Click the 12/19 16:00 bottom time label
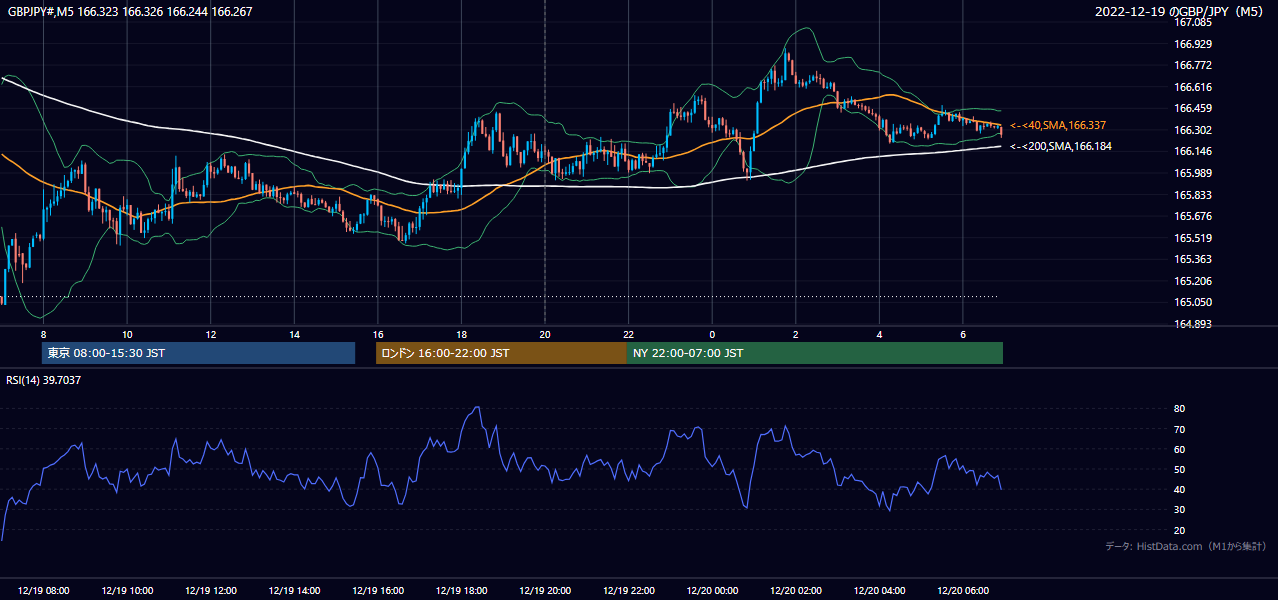This screenshot has width=1278, height=600. pos(378,591)
